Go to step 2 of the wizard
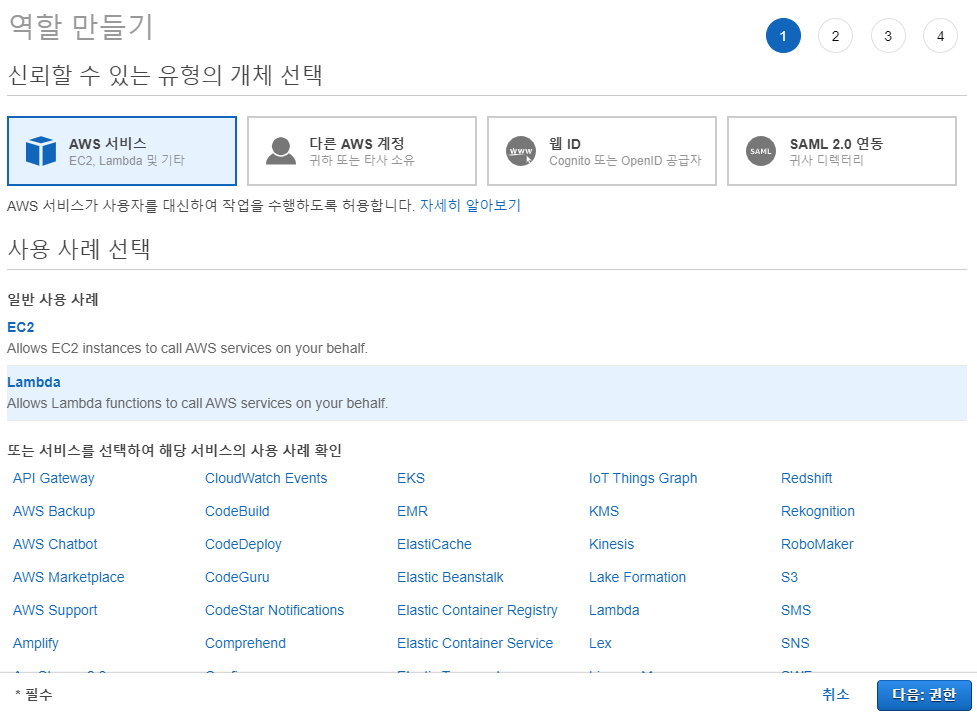Image resolution: width=977 pixels, height=713 pixels. [836, 36]
